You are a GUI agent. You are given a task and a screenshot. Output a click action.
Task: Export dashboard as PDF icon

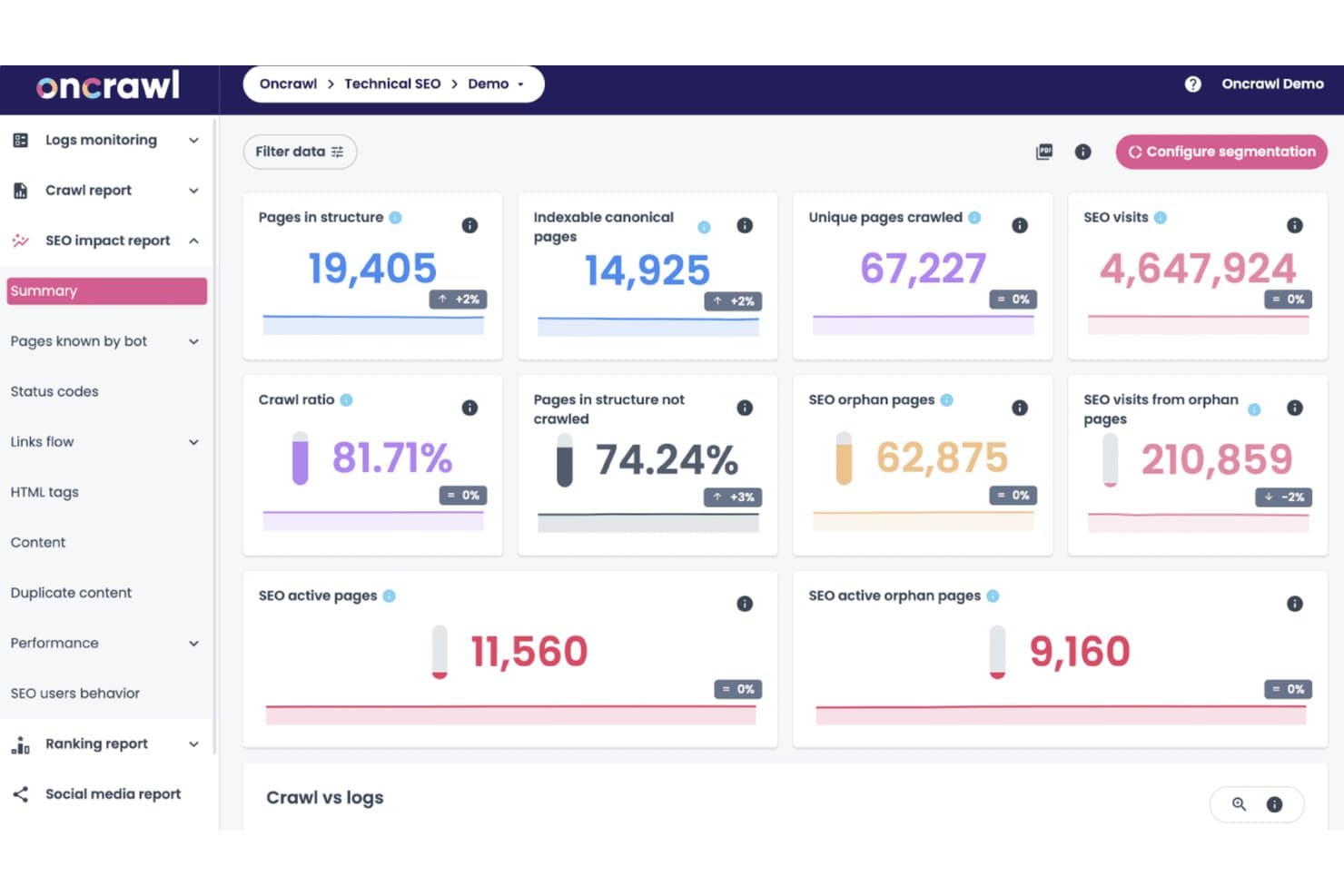pyautogui.click(x=1044, y=152)
